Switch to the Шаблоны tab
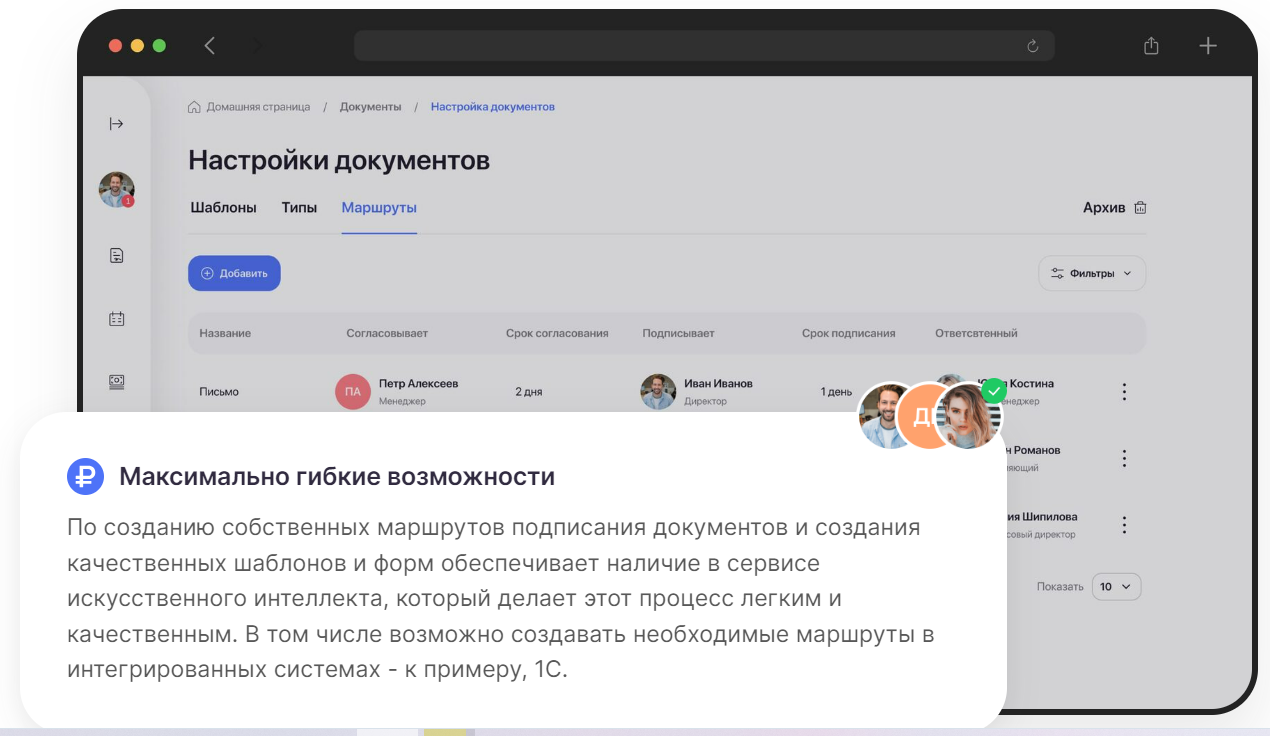 [224, 205]
